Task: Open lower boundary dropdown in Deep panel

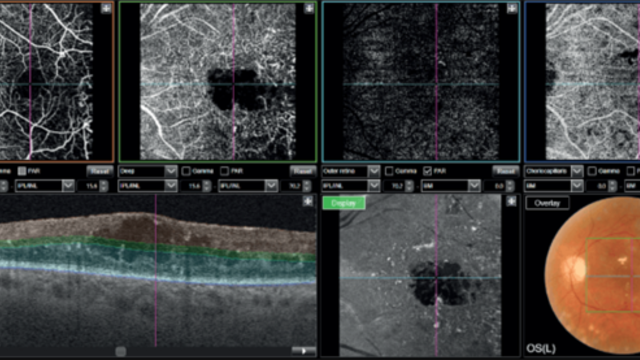Action: (248, 186)
